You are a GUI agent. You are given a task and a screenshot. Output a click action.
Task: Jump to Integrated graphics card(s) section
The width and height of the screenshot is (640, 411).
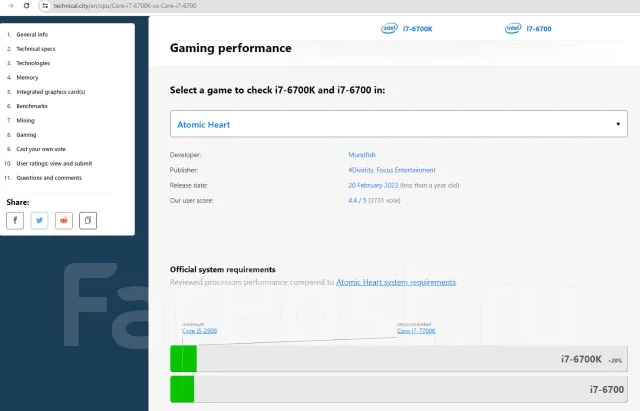click(51, 92)
